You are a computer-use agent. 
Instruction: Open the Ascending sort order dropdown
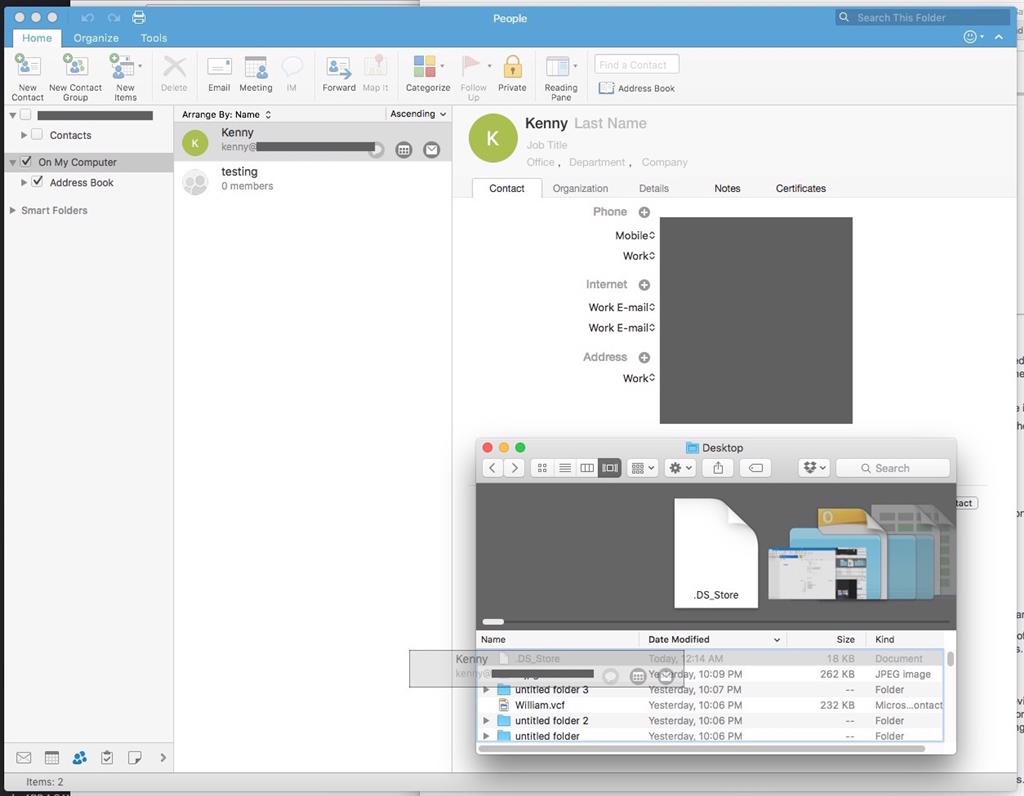point(418,114)
